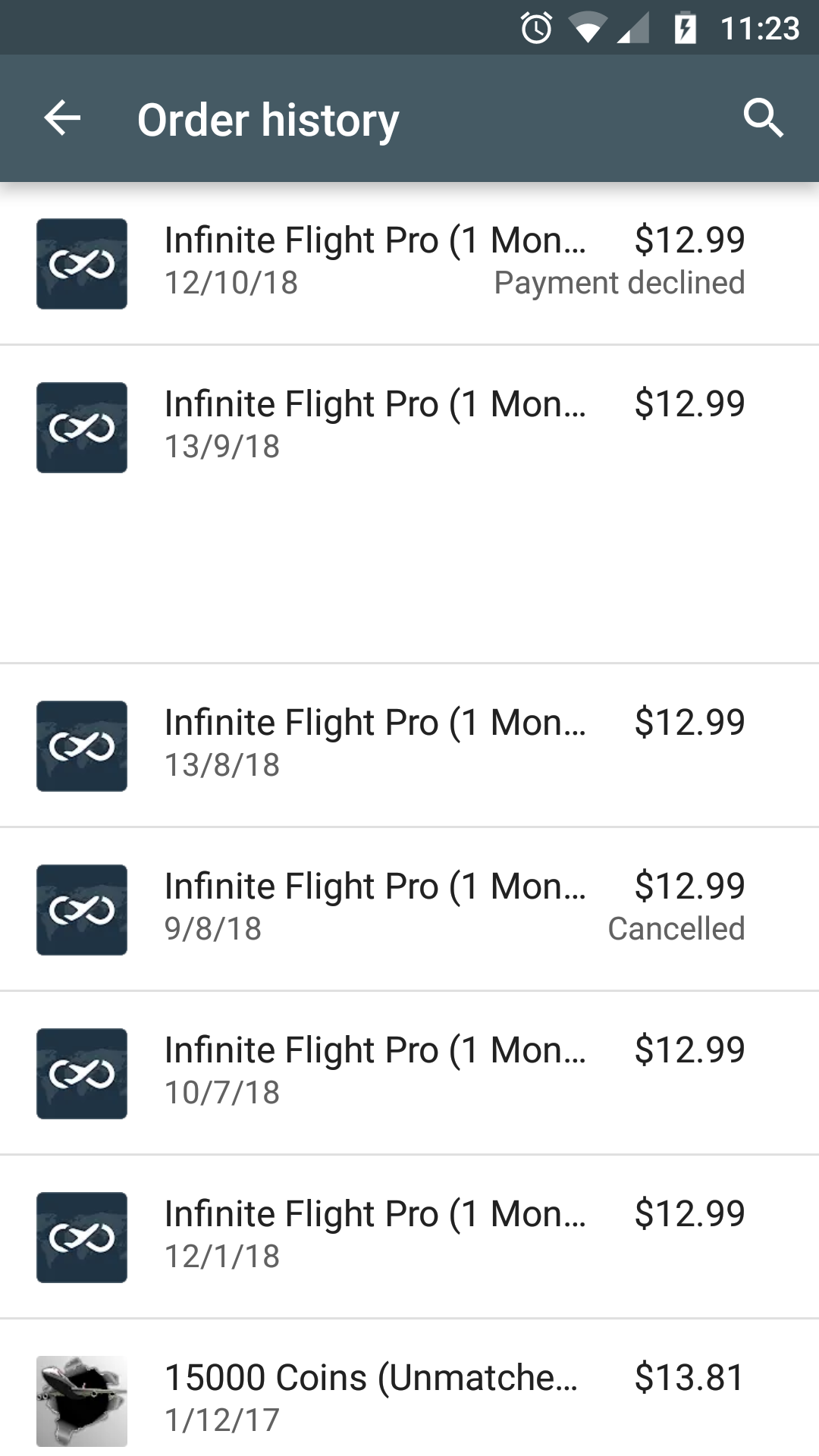Tap Infinite Flight icon for 12/1/18 order
Screen dimensions: 819x1456
[x=82, y=1238]
